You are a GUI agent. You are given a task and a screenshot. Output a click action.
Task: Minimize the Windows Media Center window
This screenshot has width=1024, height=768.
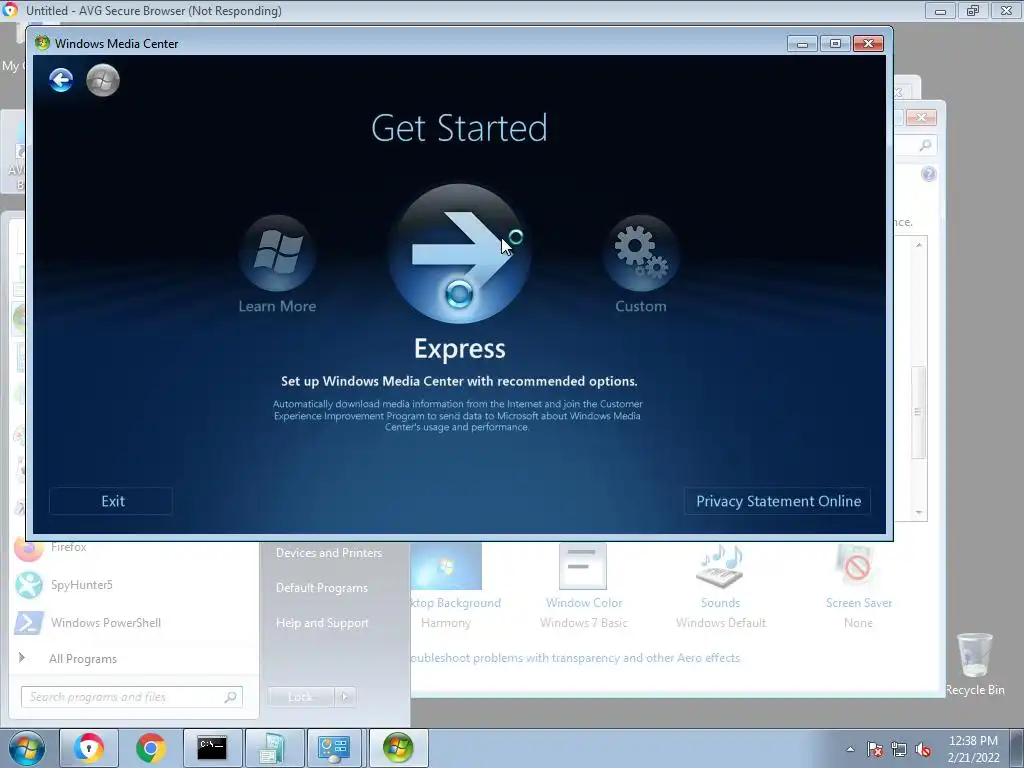802,43
